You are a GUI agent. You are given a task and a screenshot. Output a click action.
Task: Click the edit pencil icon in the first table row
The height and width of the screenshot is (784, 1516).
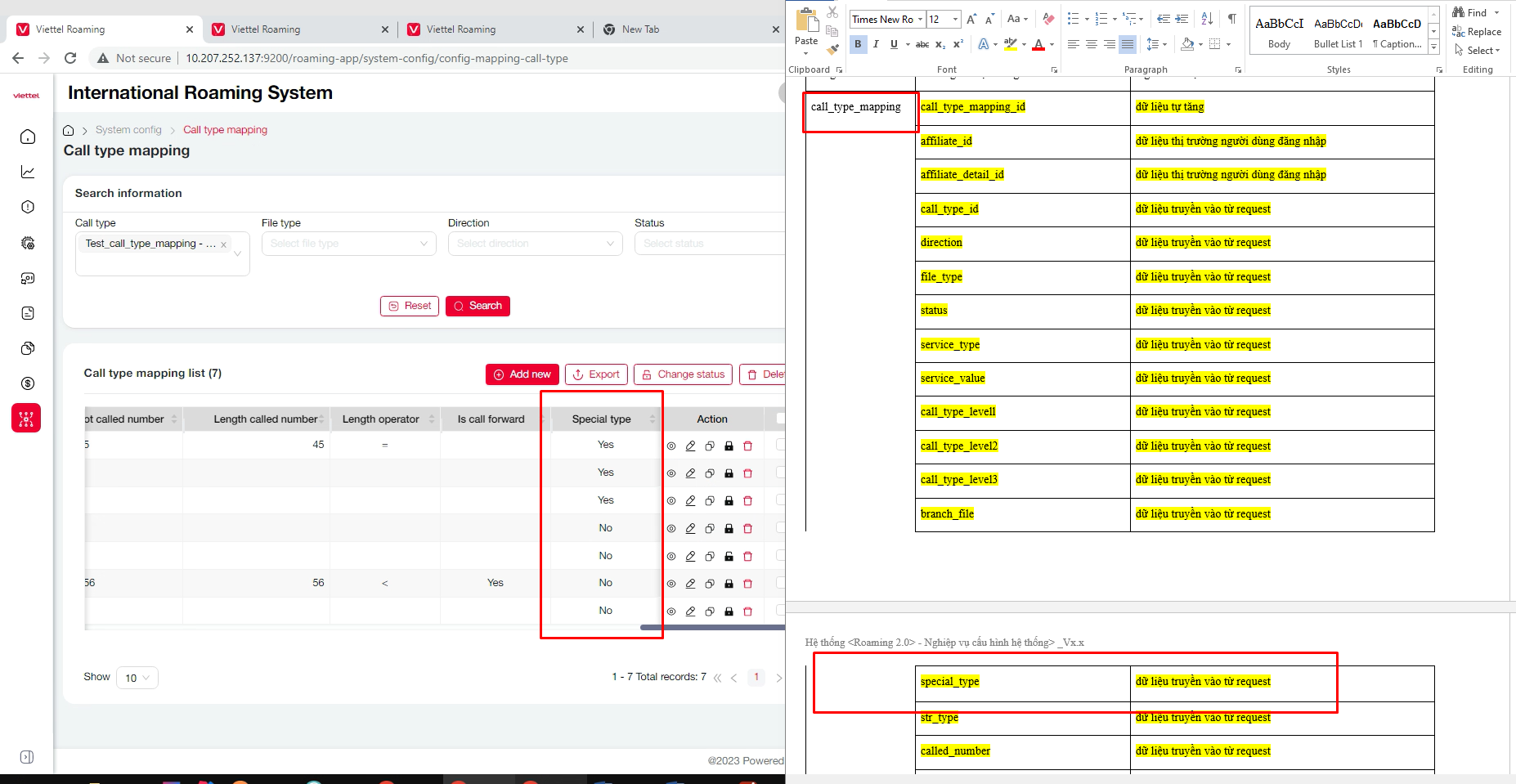[690, 446]
